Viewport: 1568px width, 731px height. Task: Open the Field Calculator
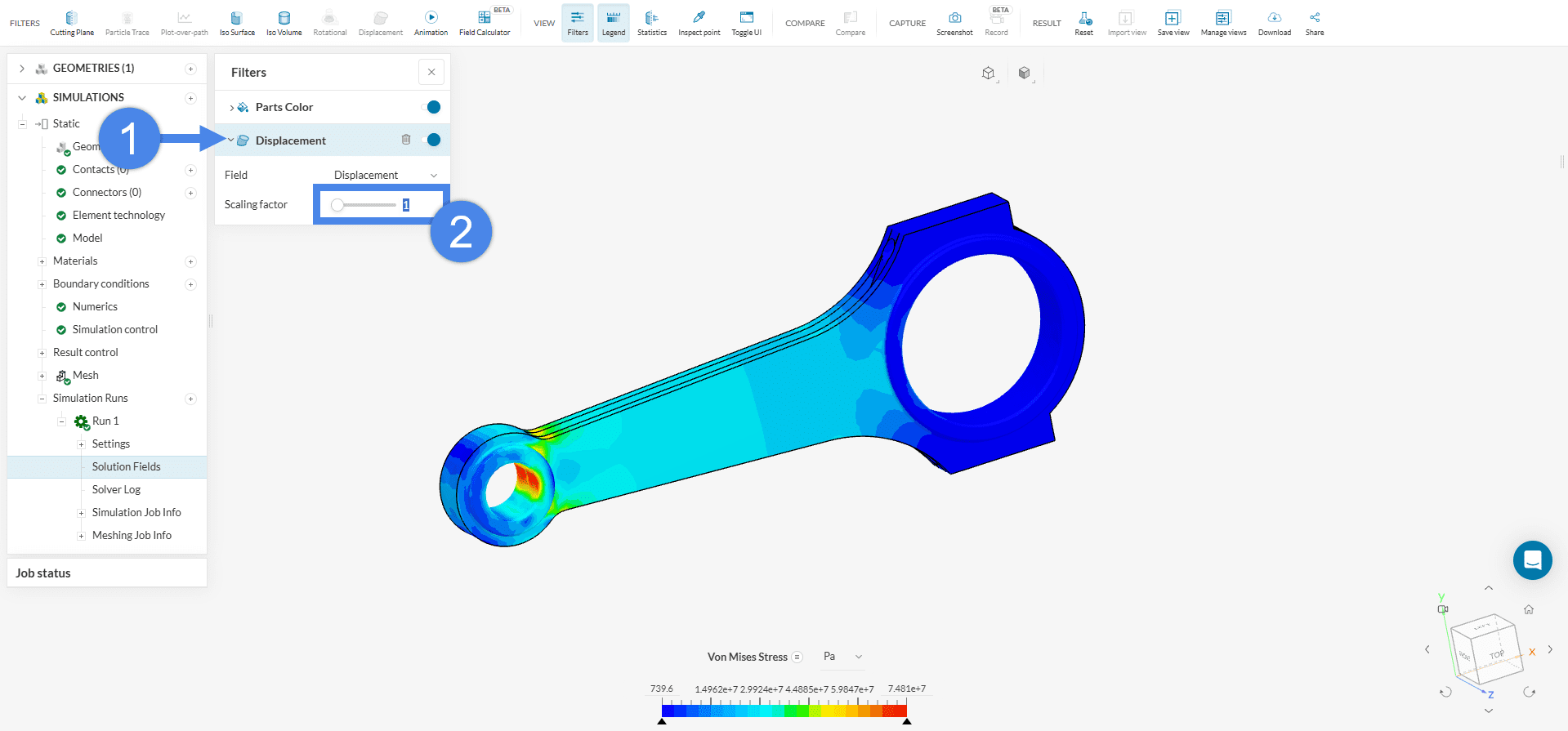point(485,23)
